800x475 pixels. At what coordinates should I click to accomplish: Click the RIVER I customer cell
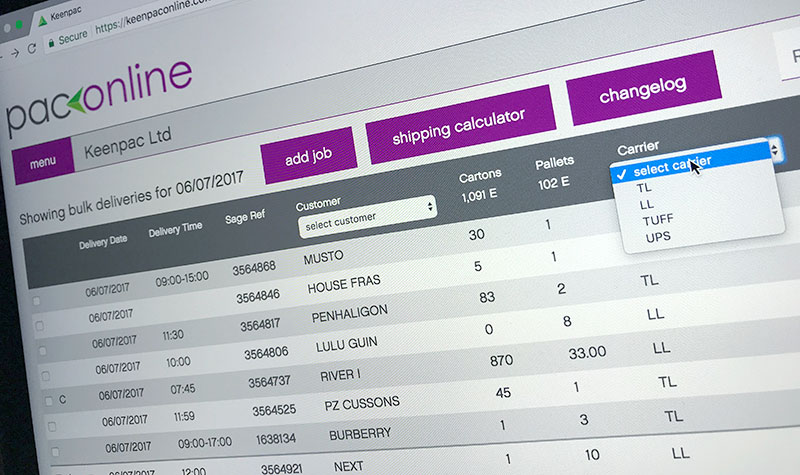[x=340, y=376]
